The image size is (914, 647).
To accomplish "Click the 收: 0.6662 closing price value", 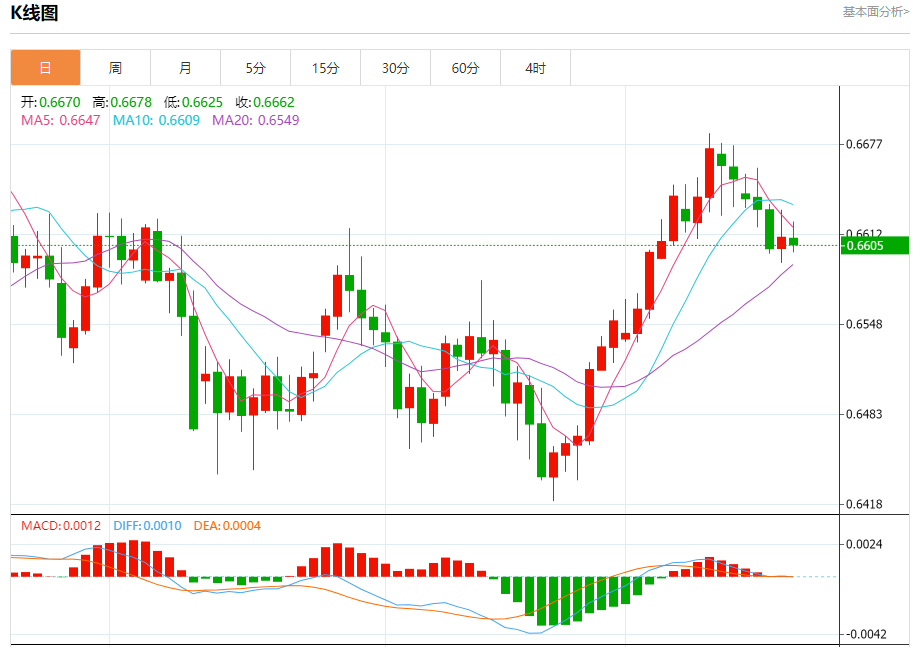I will [x=265, y=102].
